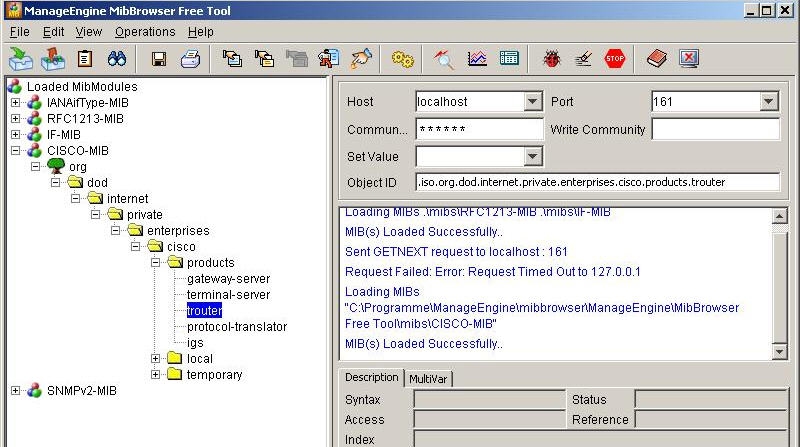Click the binoculars Find Node icon

[x=117, y=59]
